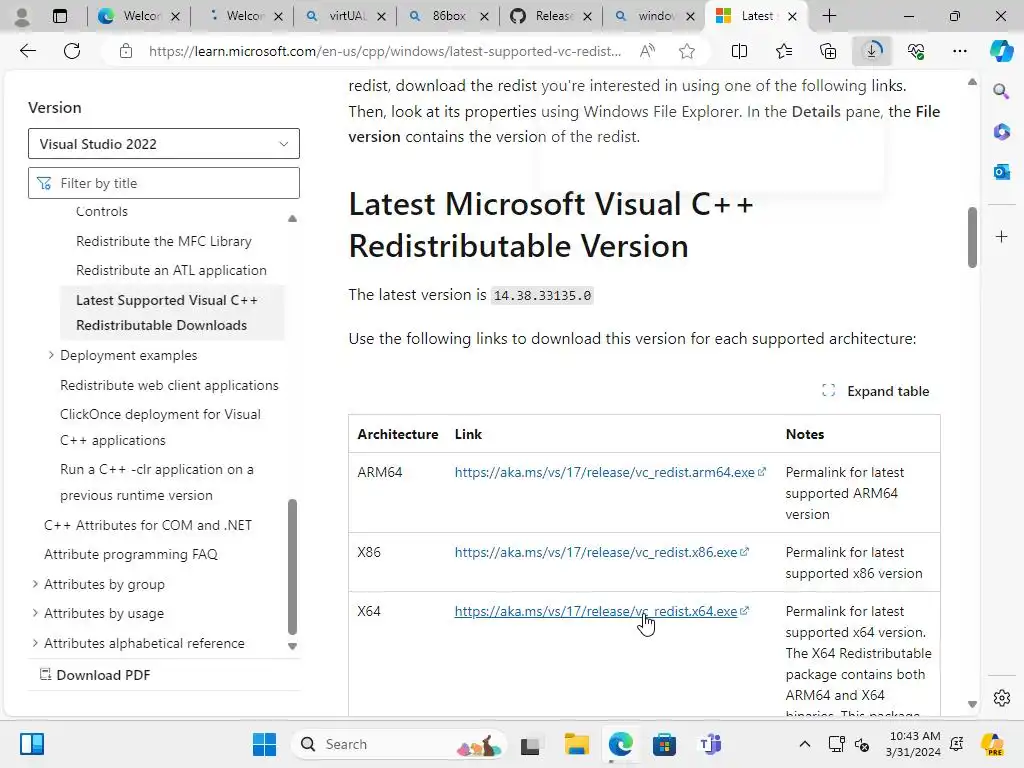Screen dimensions: 1024x768
Task: Open Read aloud icon
Action: [647, 51]
